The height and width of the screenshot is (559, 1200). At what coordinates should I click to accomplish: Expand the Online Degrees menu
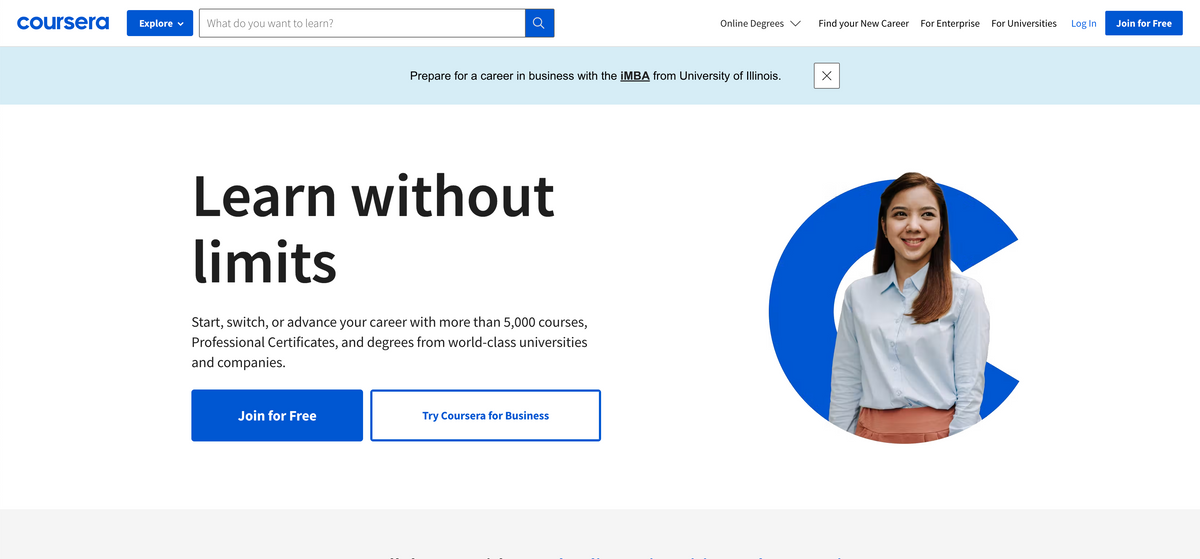point(760,23)
